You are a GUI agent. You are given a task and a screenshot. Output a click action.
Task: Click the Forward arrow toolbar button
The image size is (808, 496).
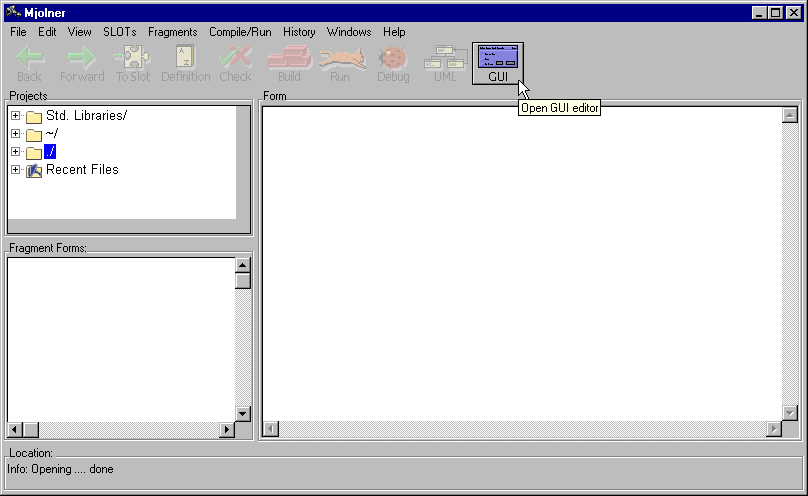click(81, 63)
